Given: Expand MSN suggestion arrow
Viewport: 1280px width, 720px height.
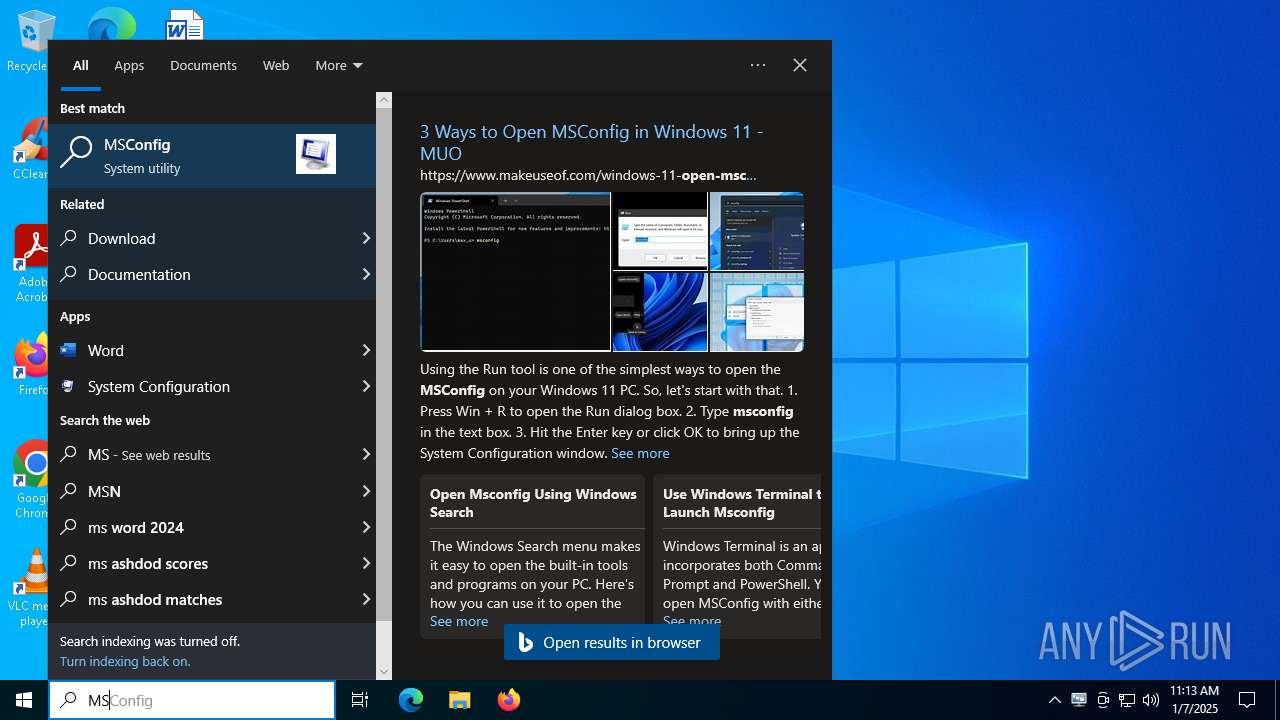Looking at the screenshot, I should (366, 491).
